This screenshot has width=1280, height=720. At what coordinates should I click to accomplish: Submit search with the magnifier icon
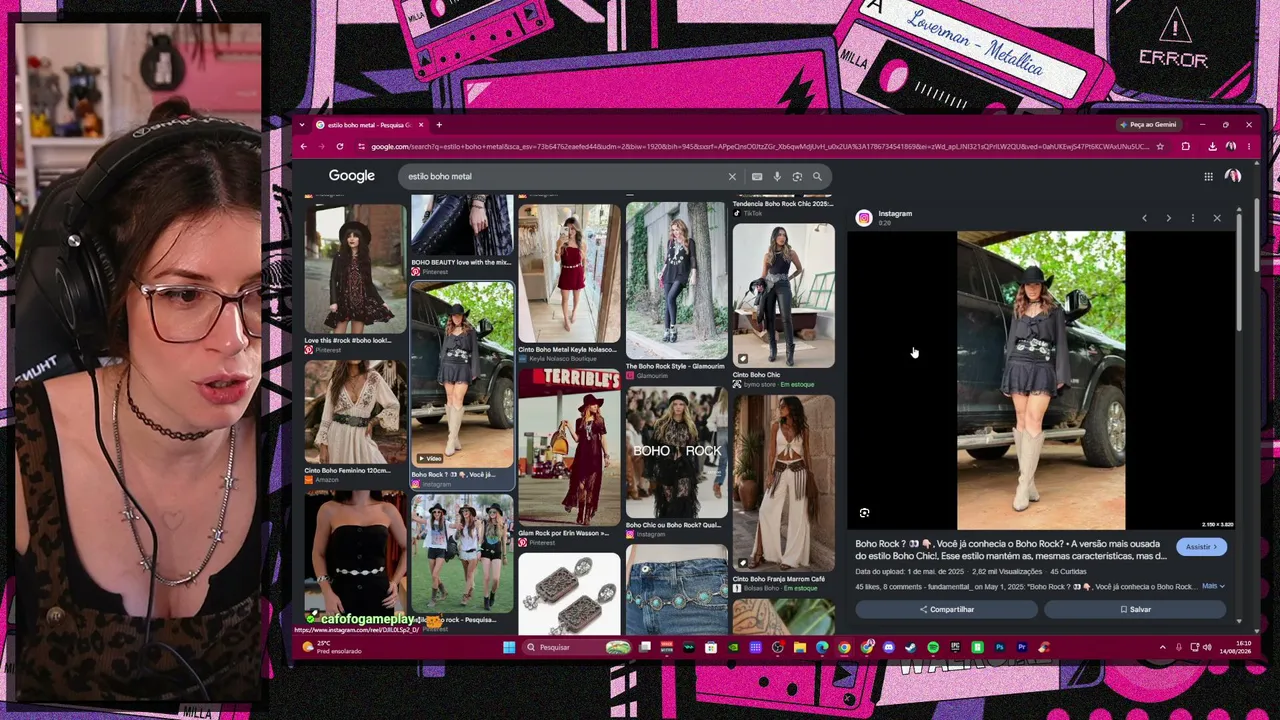click(817, 177)
